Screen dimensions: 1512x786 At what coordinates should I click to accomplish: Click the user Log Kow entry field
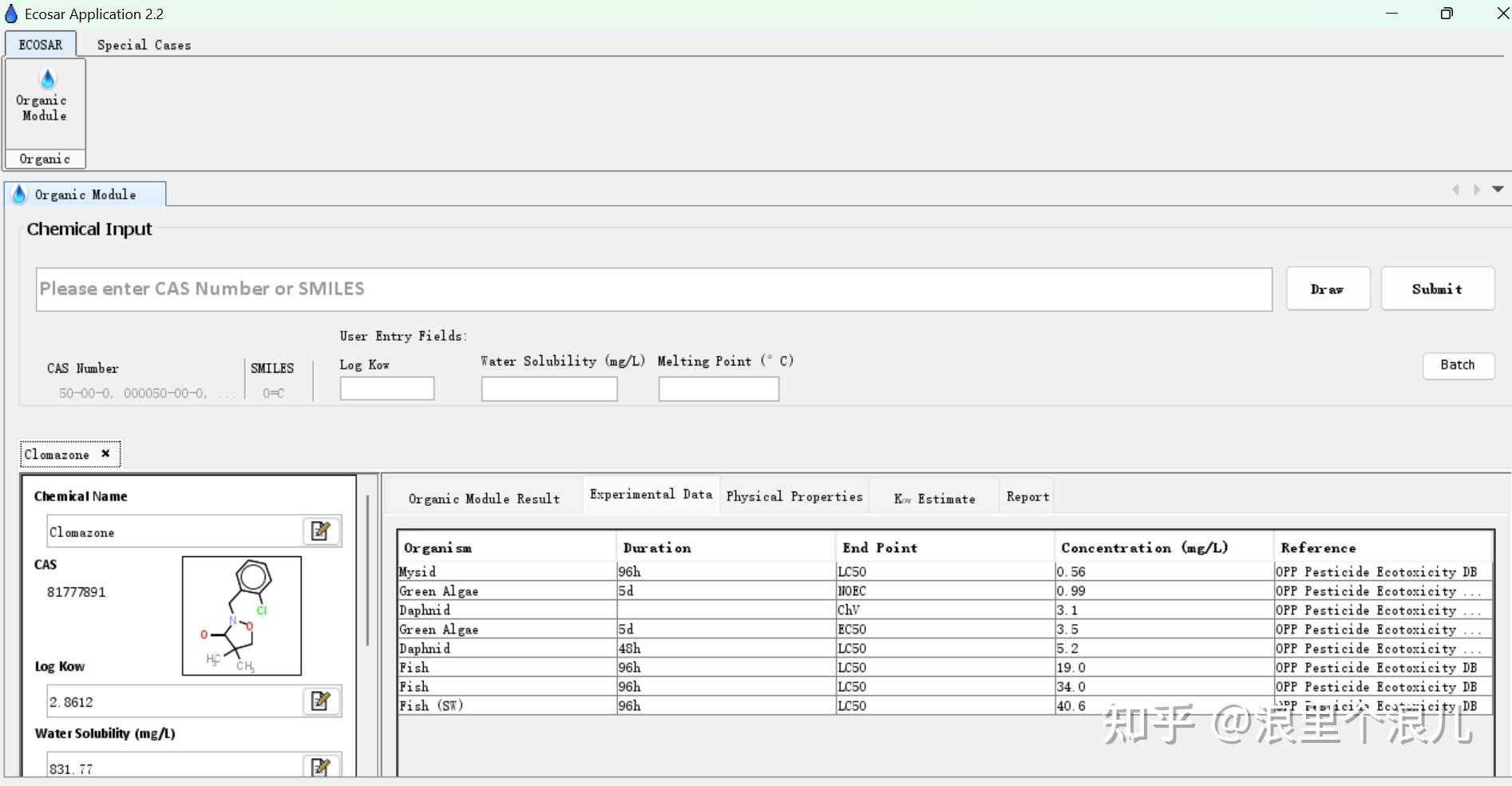pos(387,389)
